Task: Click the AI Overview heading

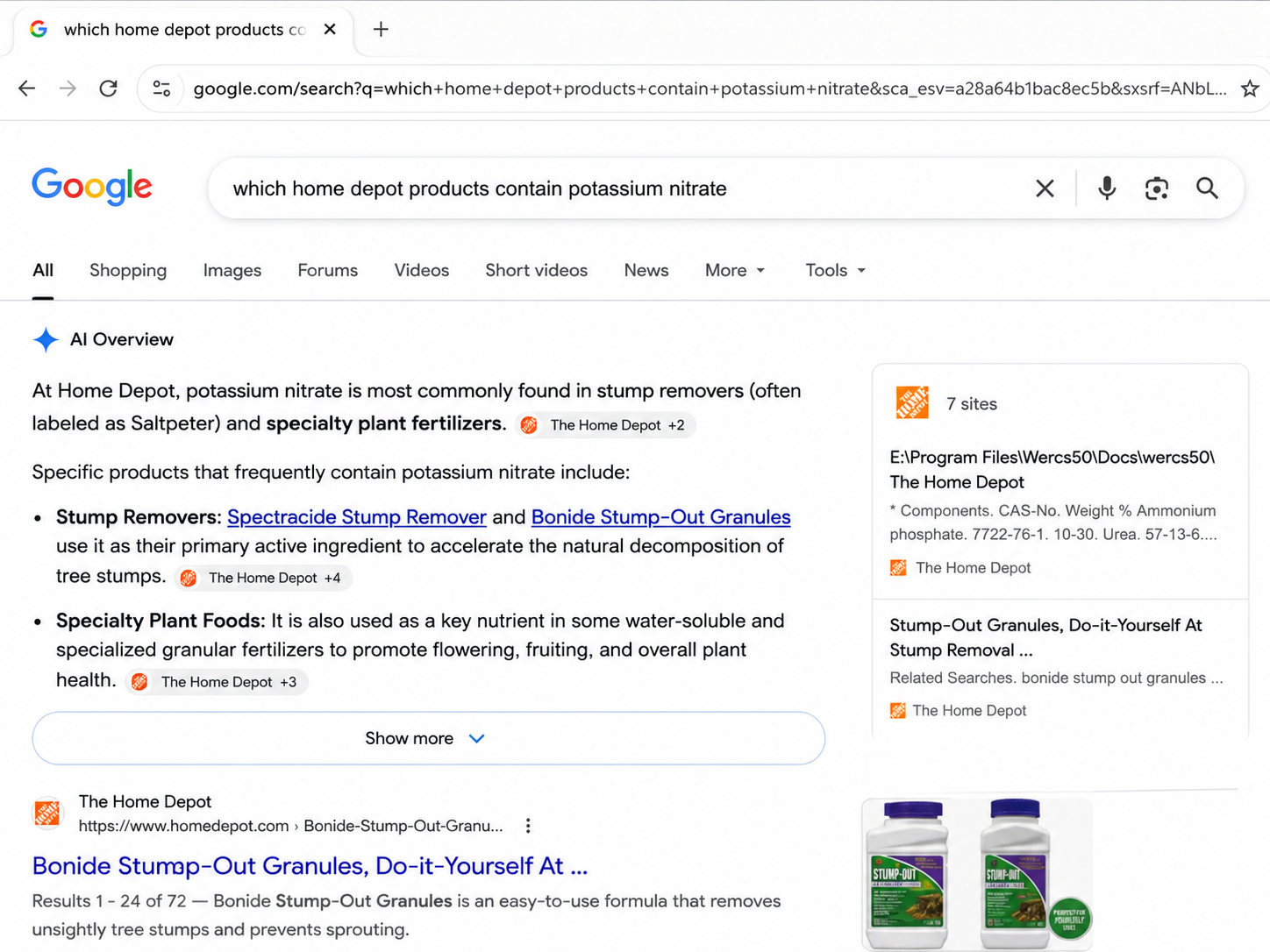Action: [122, 339]
